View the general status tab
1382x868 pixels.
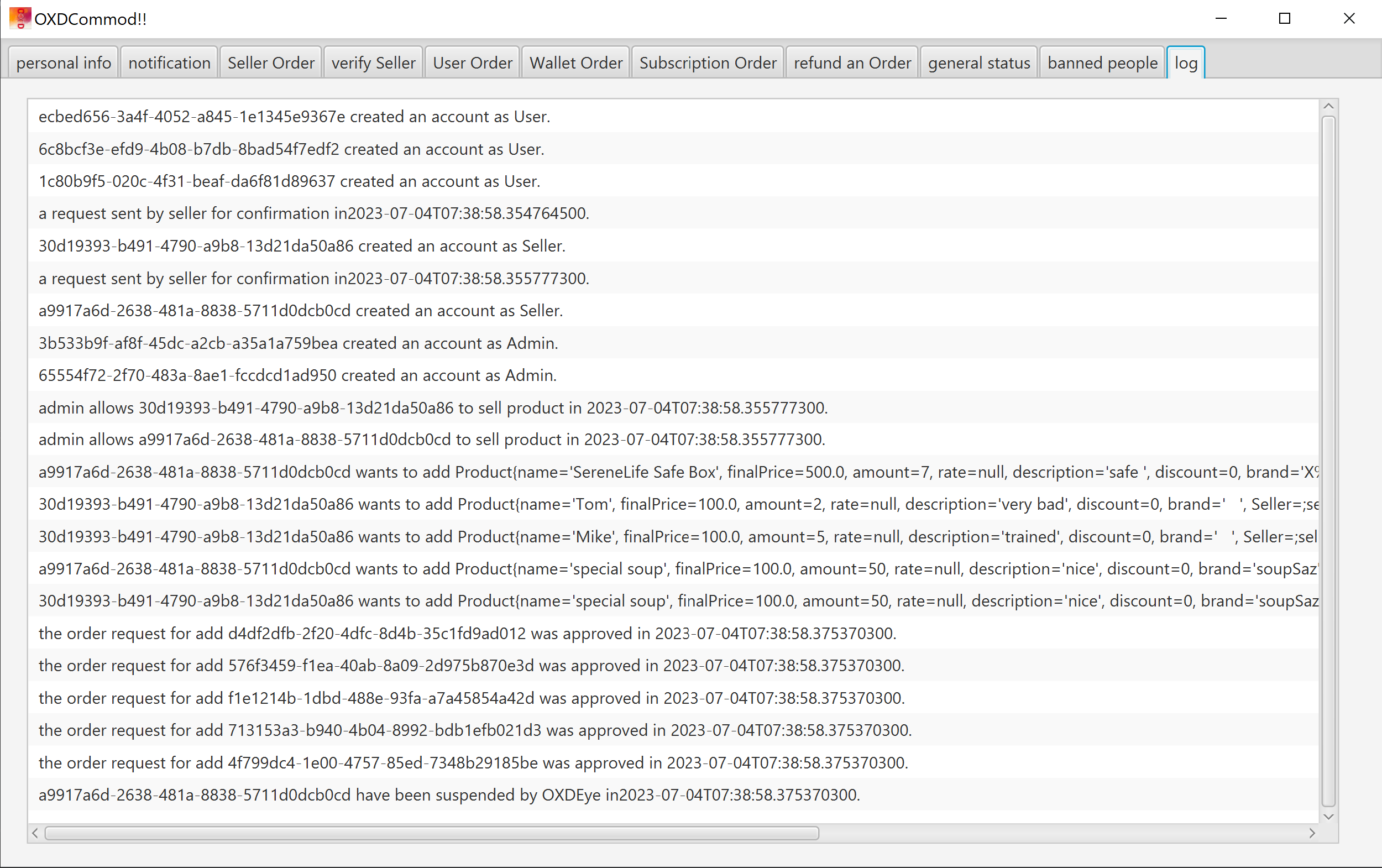click(x=979, y=62)
